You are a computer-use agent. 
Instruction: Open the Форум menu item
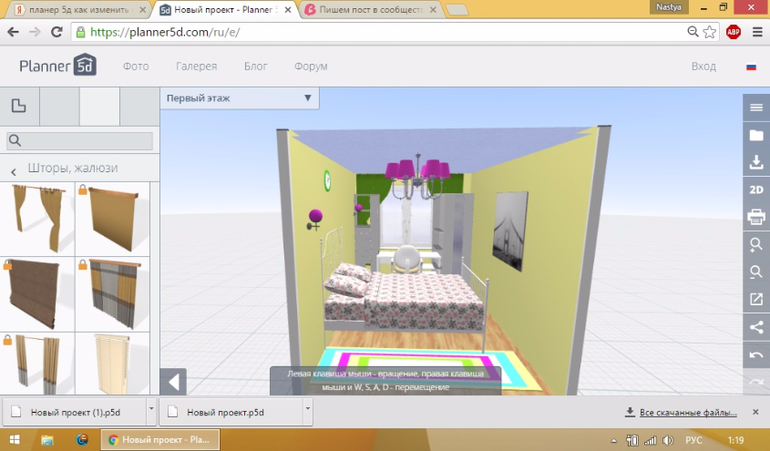[311, 66]
